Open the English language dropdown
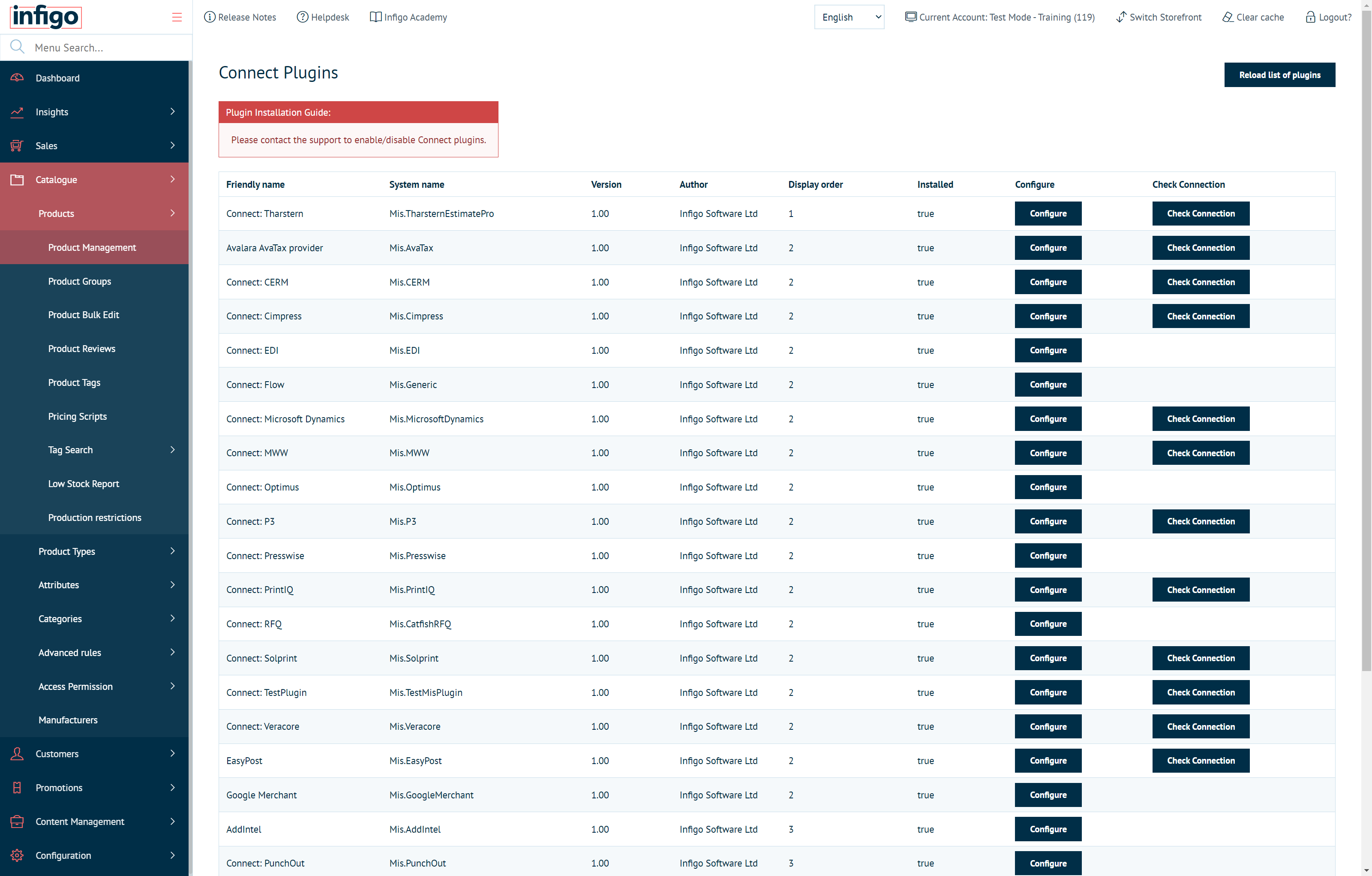 (x=849, y=17)
